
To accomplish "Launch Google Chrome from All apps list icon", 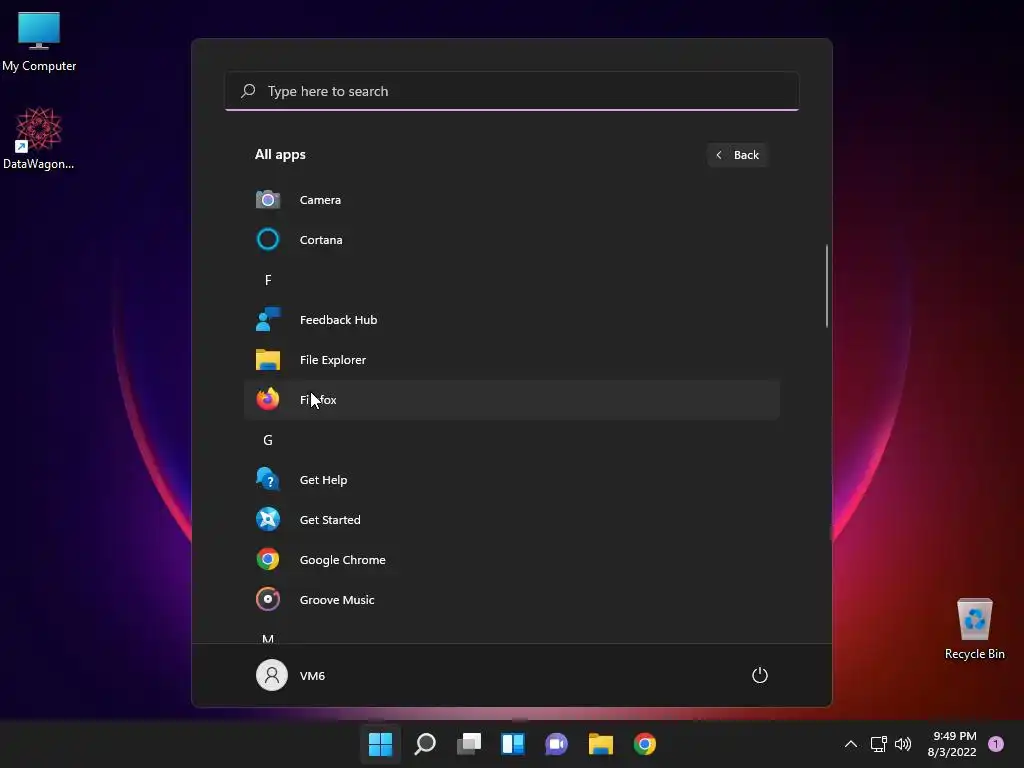I will (268, 559).
